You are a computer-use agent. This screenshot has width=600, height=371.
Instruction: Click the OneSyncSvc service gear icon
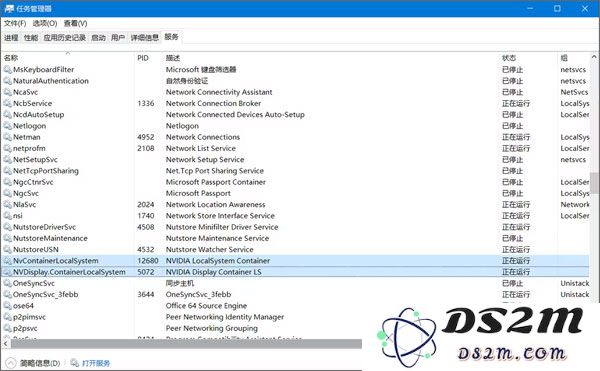click(x=7, y=283)
